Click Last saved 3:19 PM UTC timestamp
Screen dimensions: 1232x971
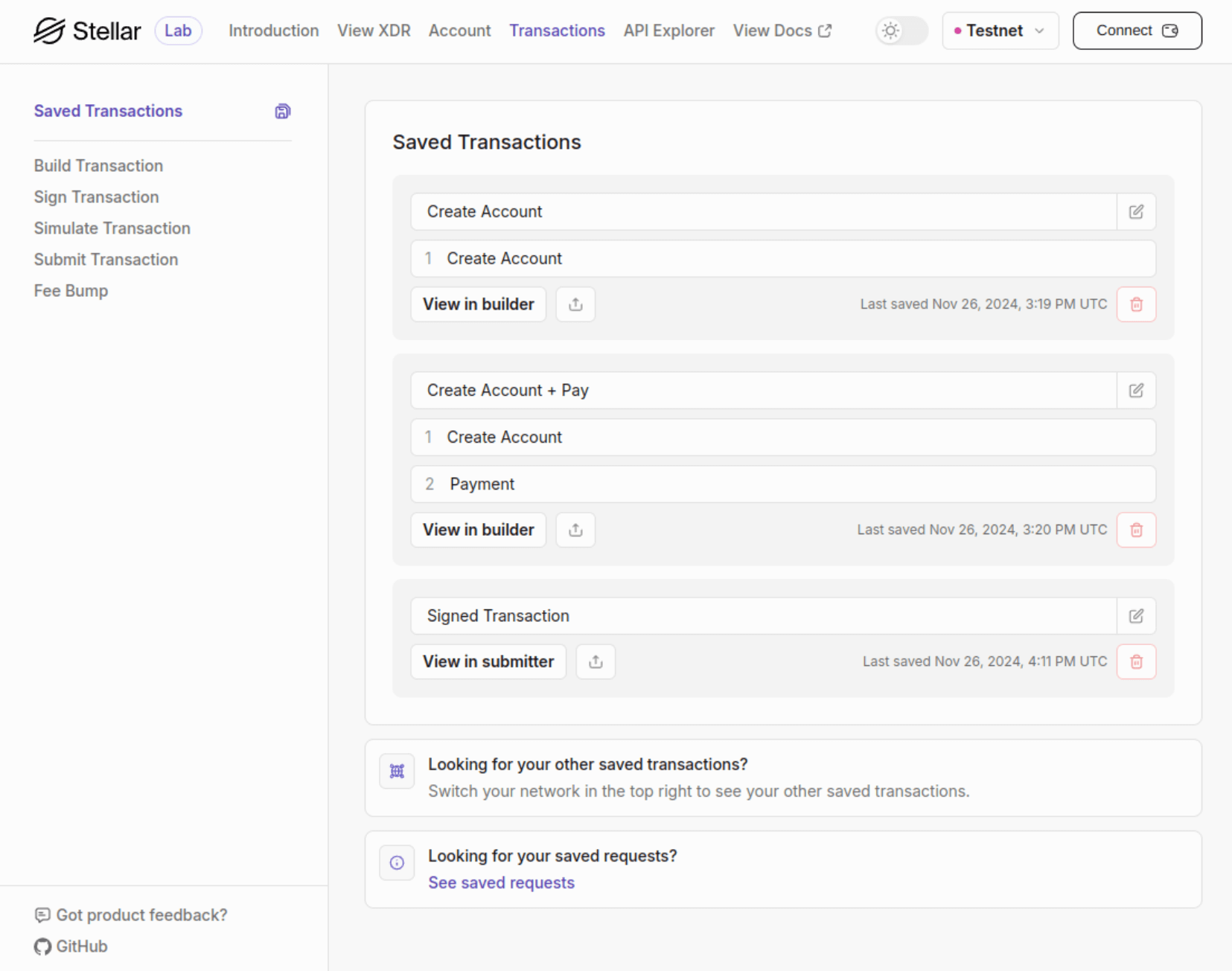point(983,304)
